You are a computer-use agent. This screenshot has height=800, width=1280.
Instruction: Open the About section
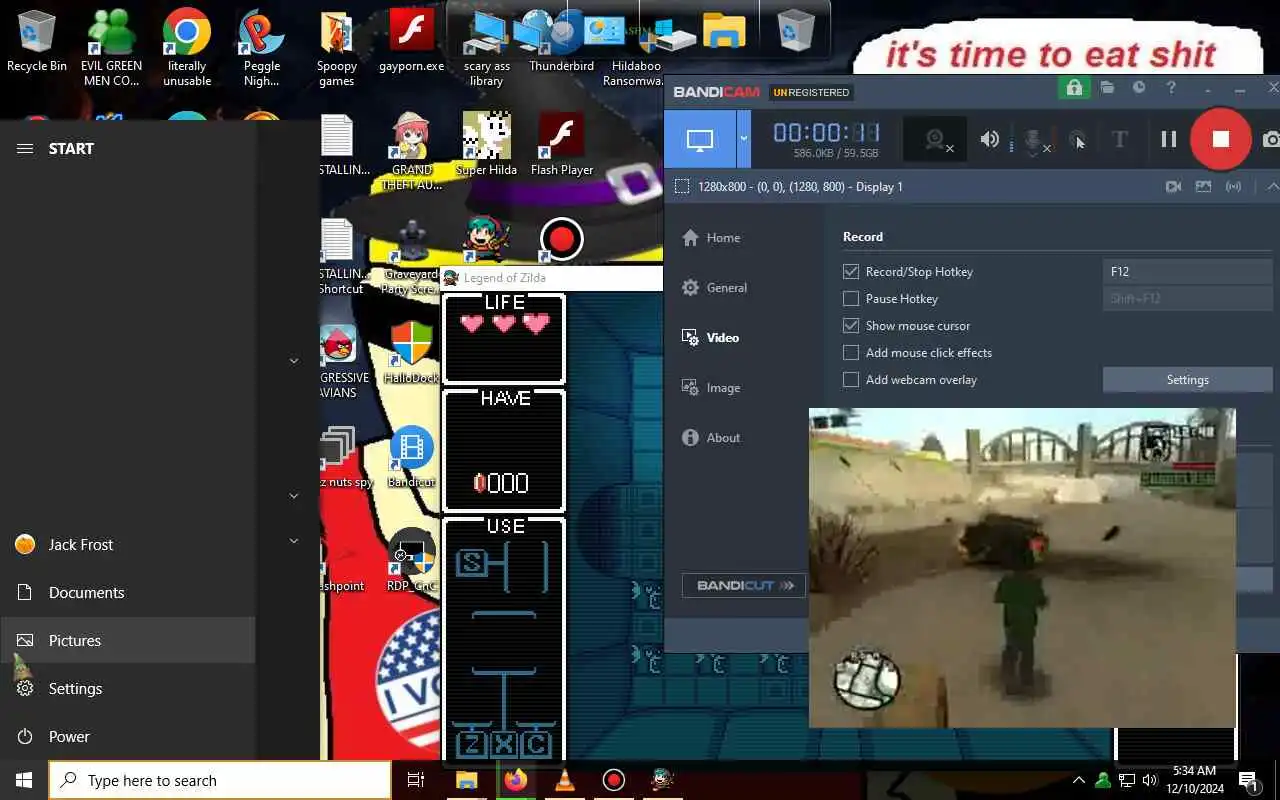711,438
